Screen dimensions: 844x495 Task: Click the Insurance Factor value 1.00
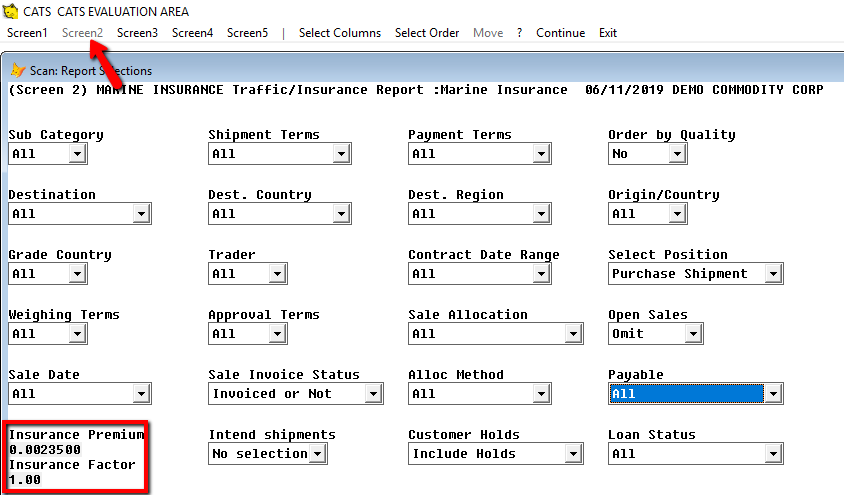point(25,479)
